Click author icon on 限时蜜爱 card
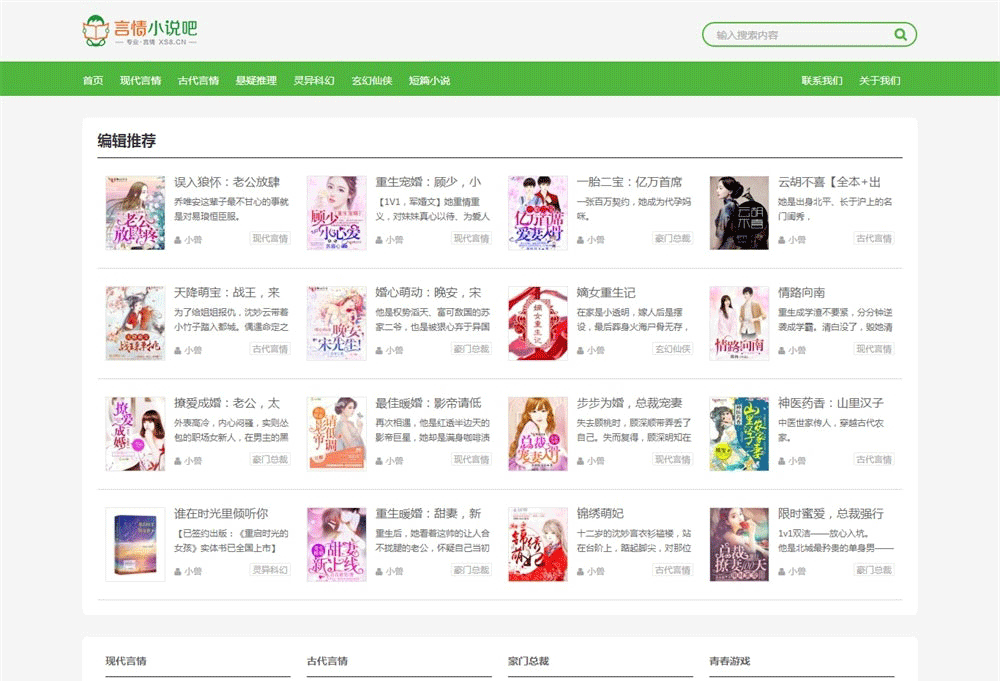Screen dimensions: 1000x681 coord(782,572)
